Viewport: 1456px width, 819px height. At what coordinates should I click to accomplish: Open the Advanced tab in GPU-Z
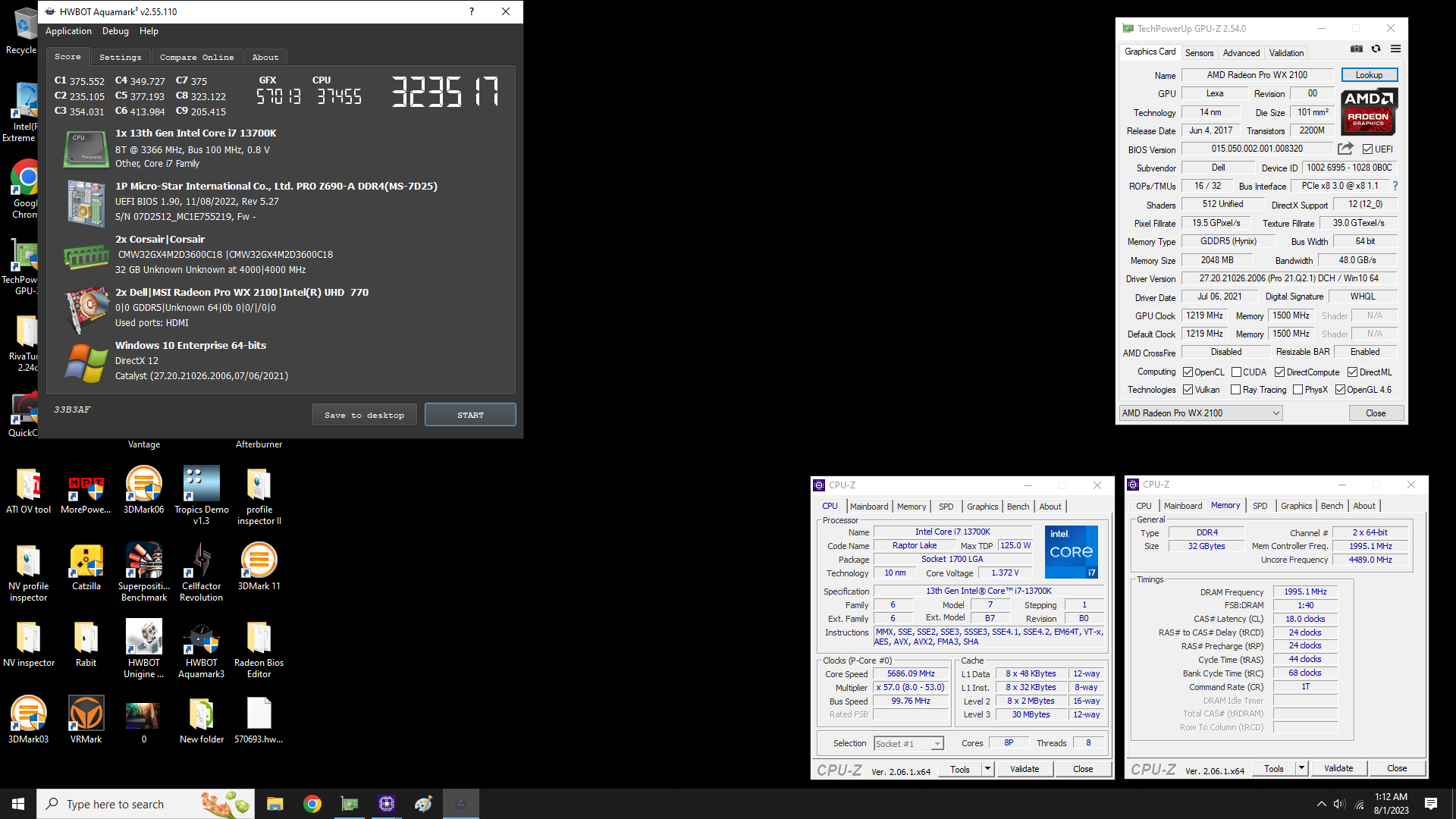click(1241, 53)
